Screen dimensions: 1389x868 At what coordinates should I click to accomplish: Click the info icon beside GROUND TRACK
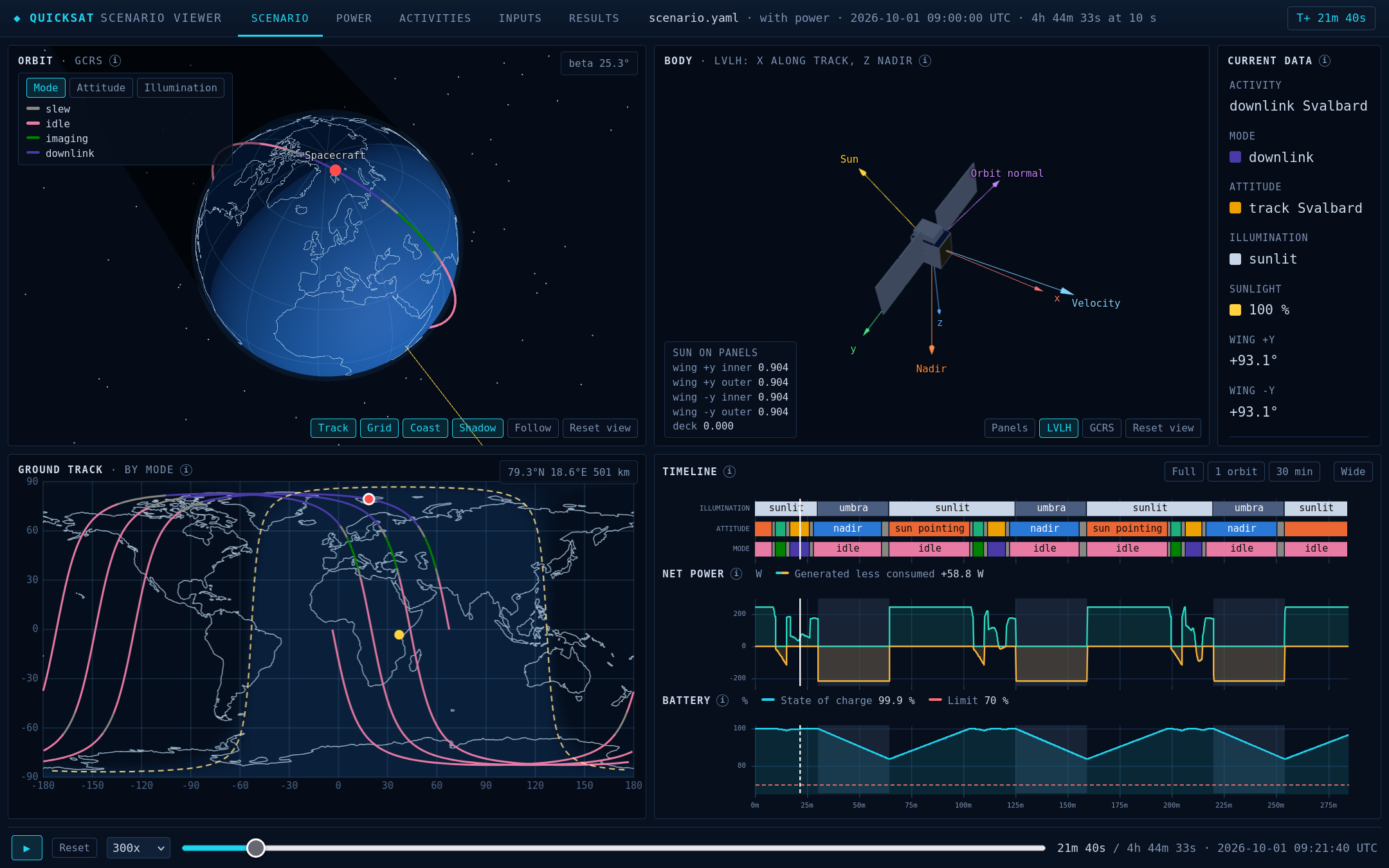coord(186,470)
